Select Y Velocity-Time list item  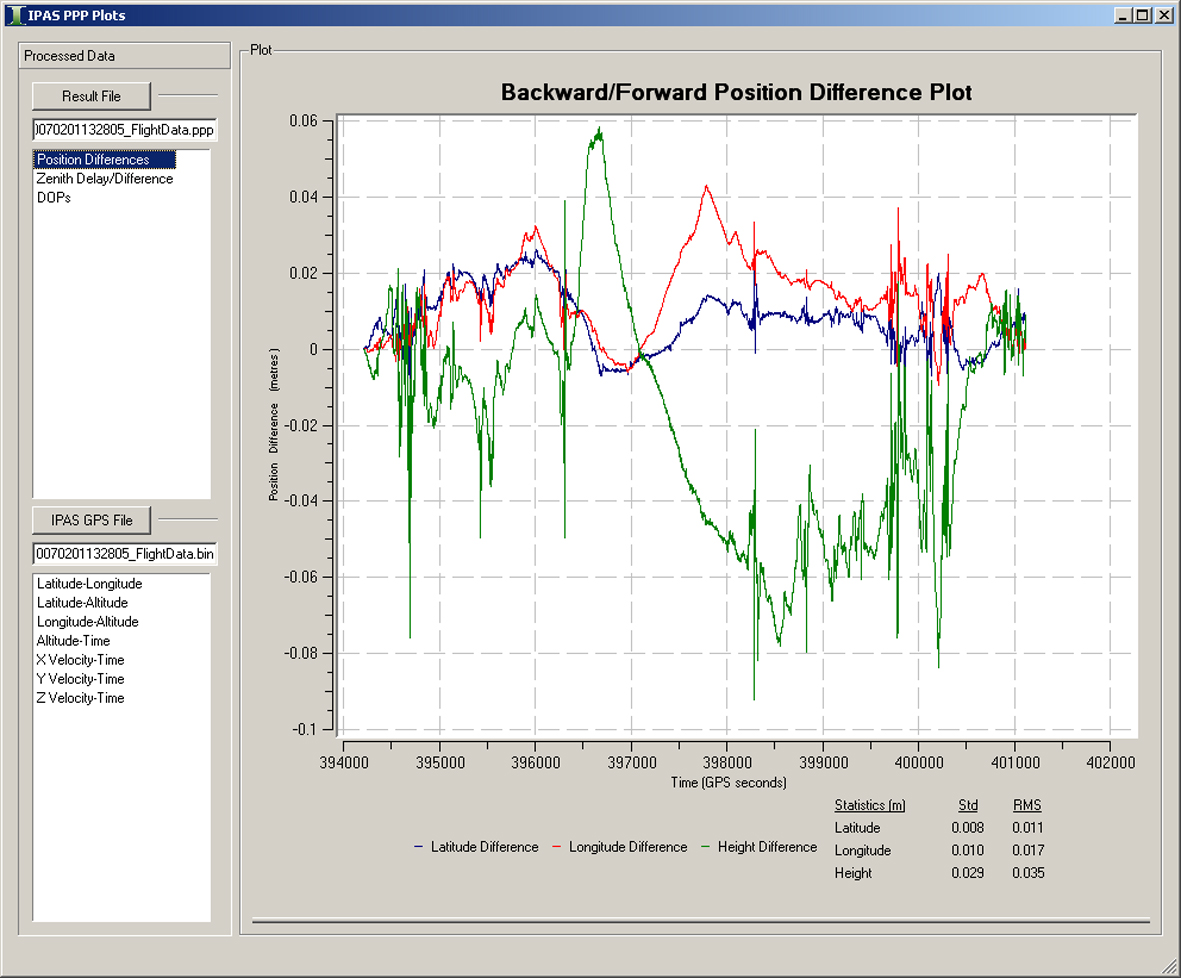click(x=80, y=679)
